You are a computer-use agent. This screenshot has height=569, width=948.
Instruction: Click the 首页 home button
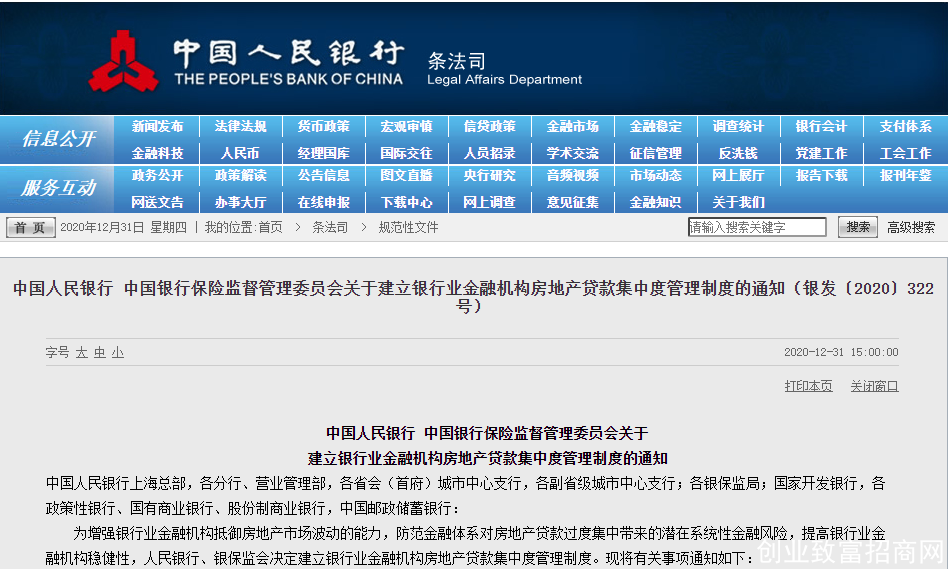(x=30, y=227)
